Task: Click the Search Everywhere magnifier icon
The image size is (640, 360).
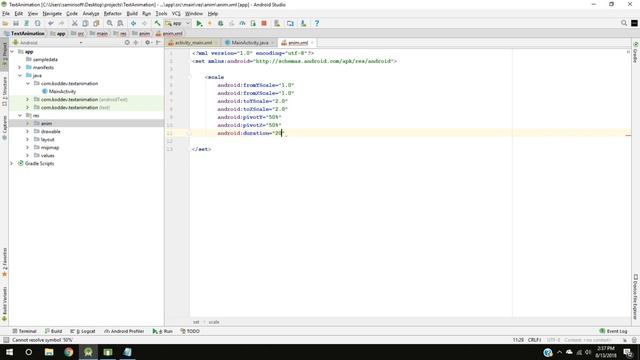Action: [x=624, y=23]
